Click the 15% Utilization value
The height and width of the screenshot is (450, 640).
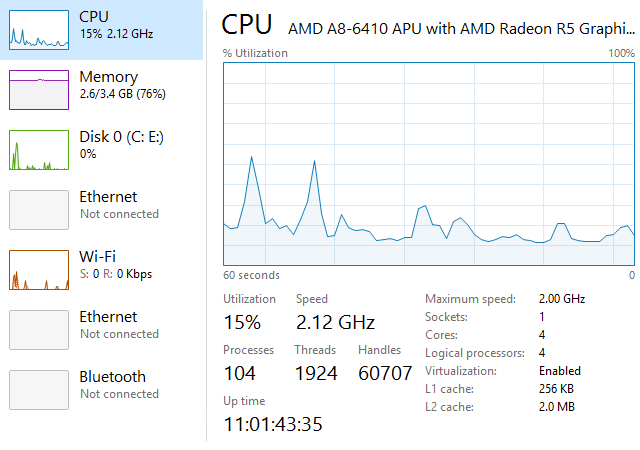242,322
